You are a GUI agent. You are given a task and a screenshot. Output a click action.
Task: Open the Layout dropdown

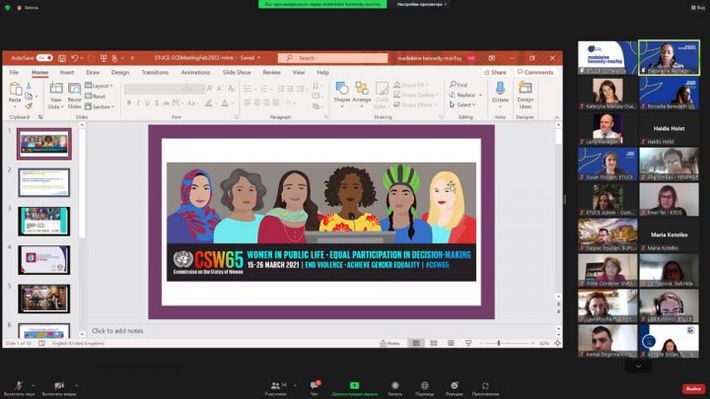pos(99,86)
